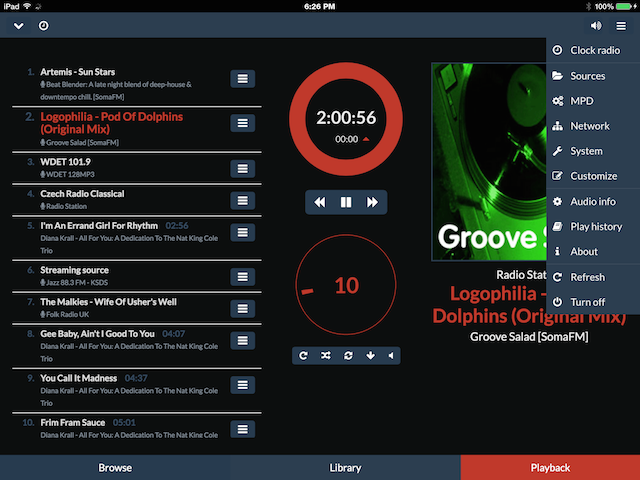Tap the speaker volume icon in the top bar
The height and width of the screenshot is (480, 640).
pos(596,26)
